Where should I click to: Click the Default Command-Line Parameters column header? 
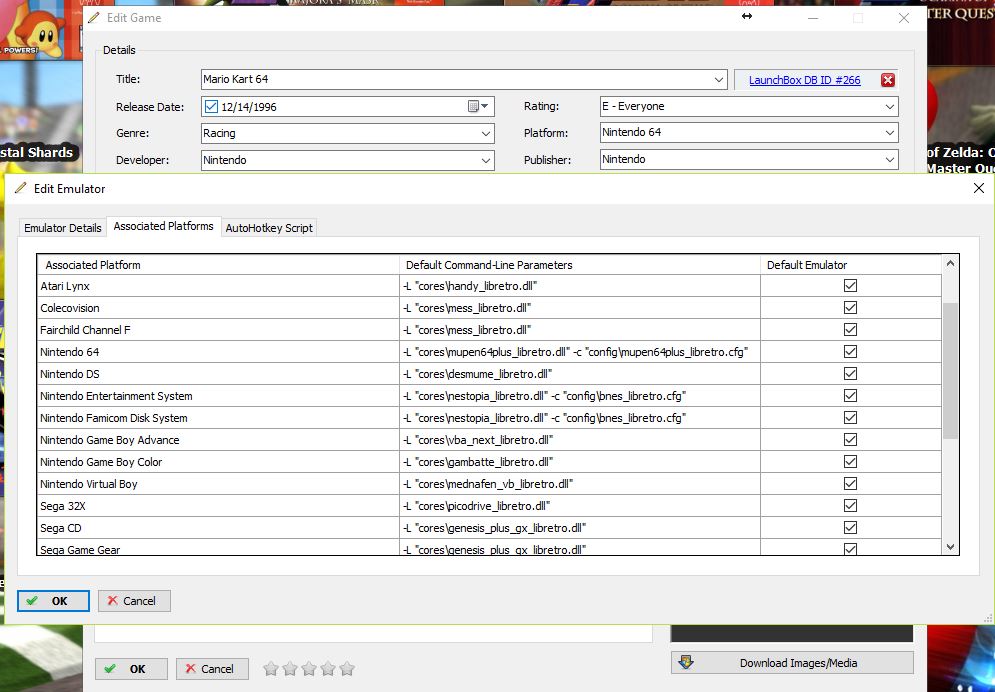579,265
